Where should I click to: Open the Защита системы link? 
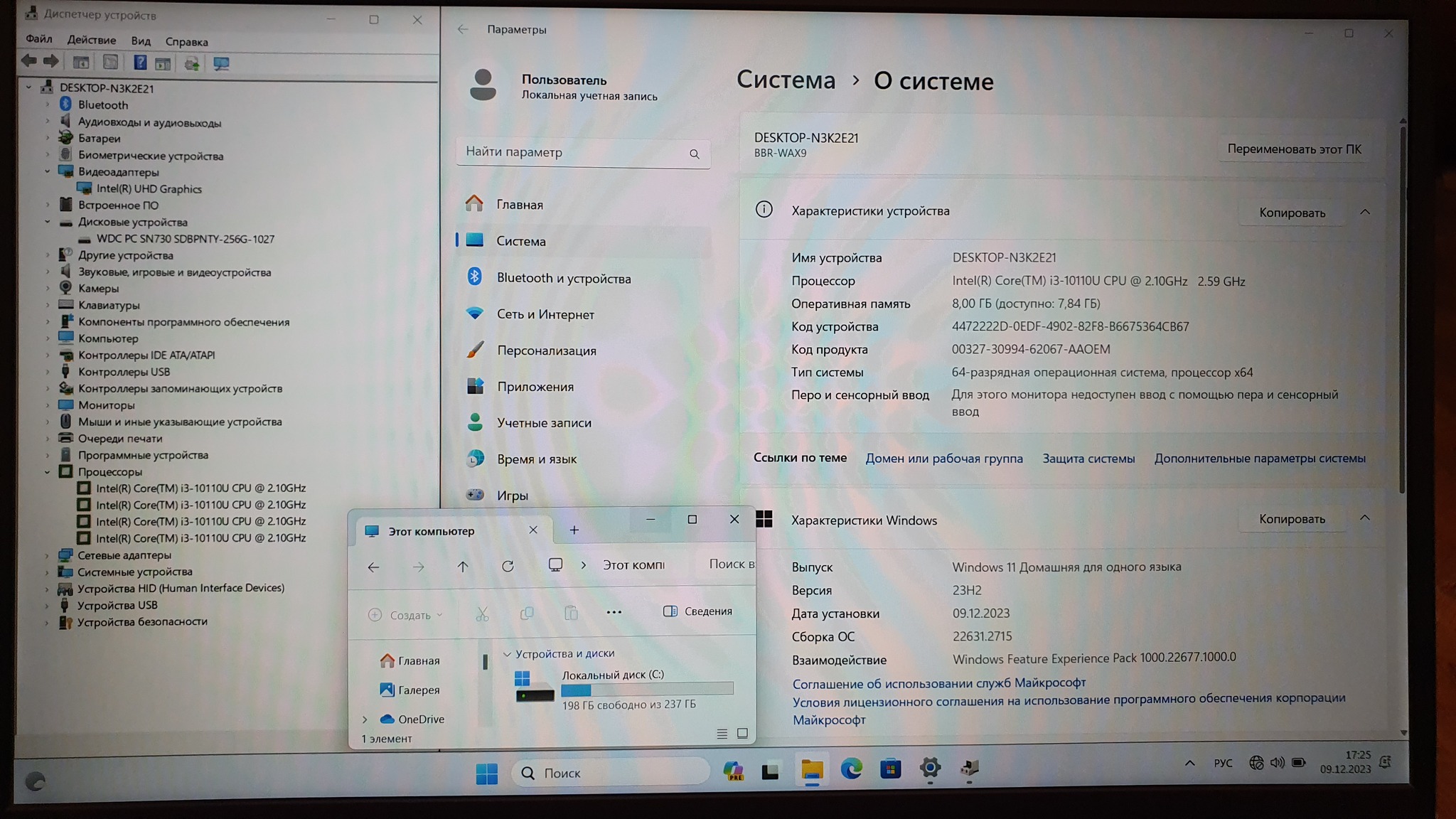1088,459
